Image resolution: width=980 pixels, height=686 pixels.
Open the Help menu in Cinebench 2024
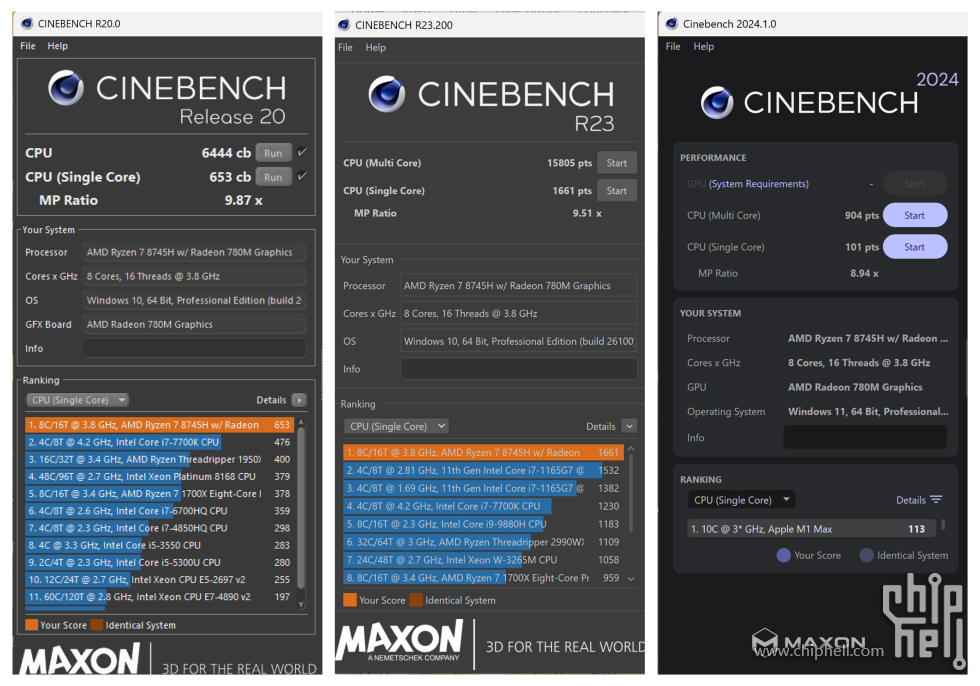point(704,46)
